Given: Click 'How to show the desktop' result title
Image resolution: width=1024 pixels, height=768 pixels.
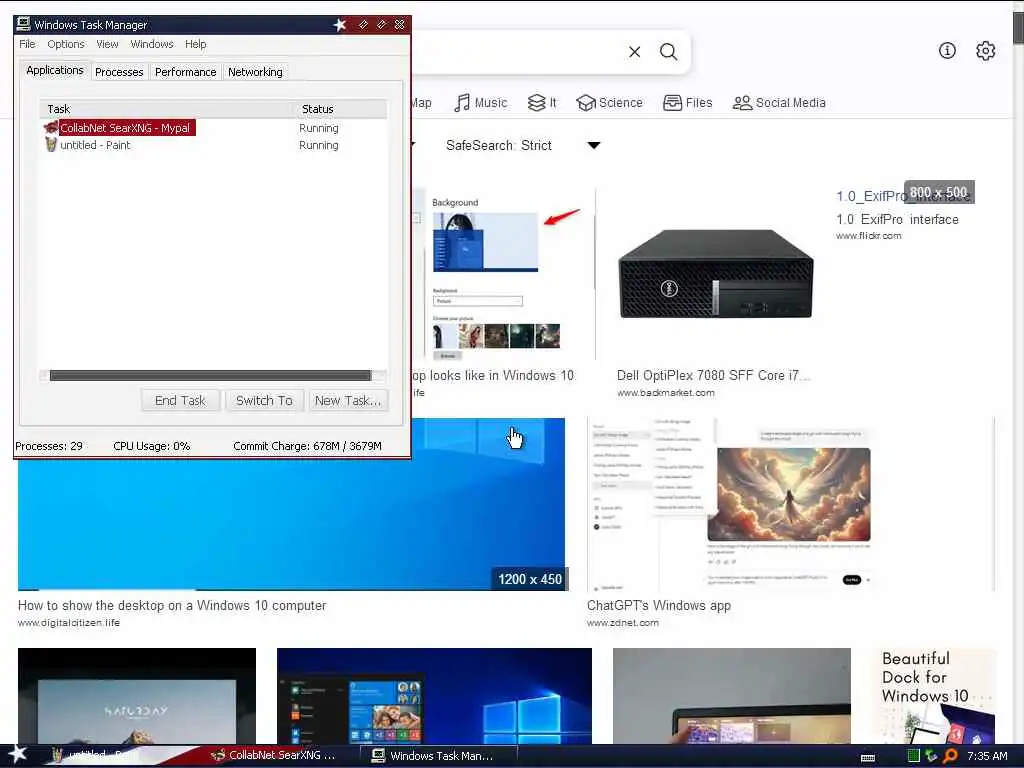Looking at the screenshot, I should [x=172, y=605].
